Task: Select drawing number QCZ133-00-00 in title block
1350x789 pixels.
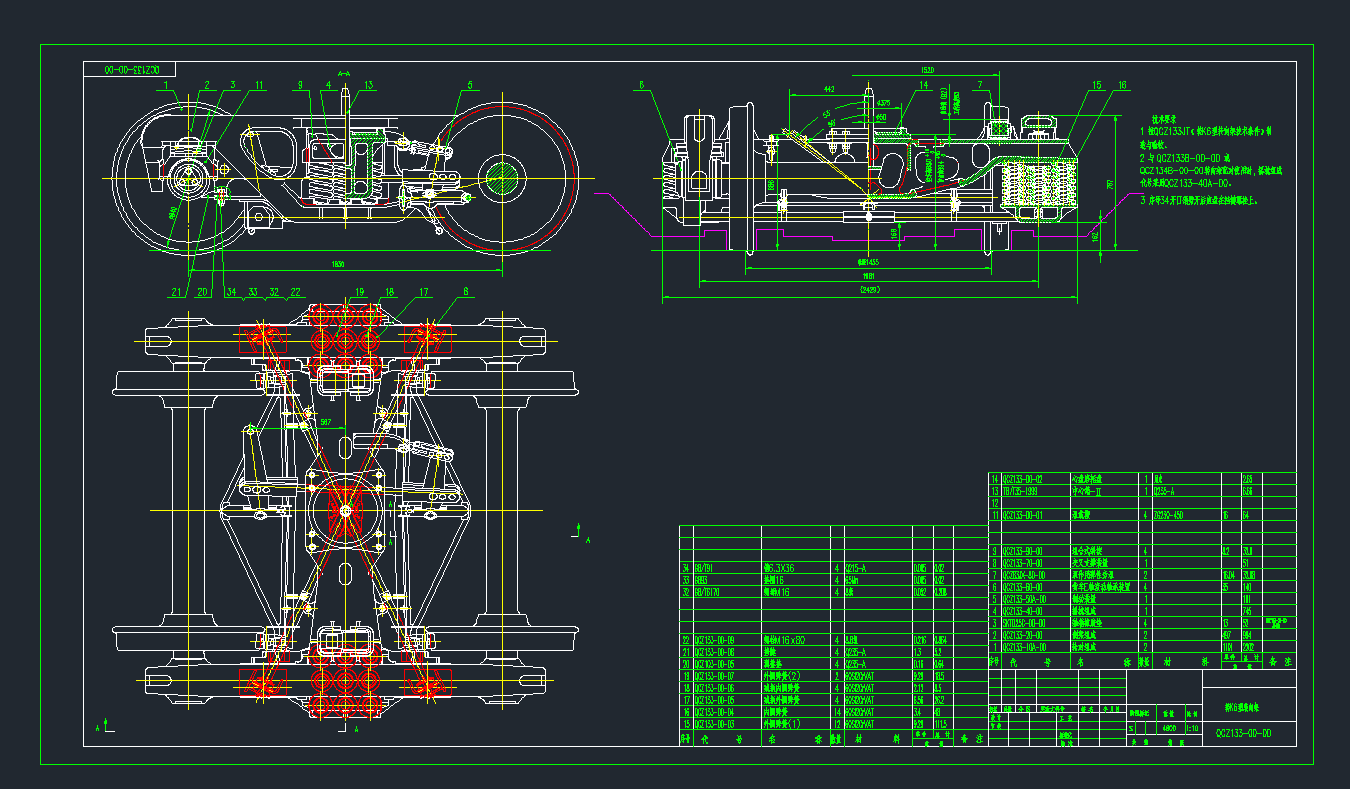Action: 1243,733
